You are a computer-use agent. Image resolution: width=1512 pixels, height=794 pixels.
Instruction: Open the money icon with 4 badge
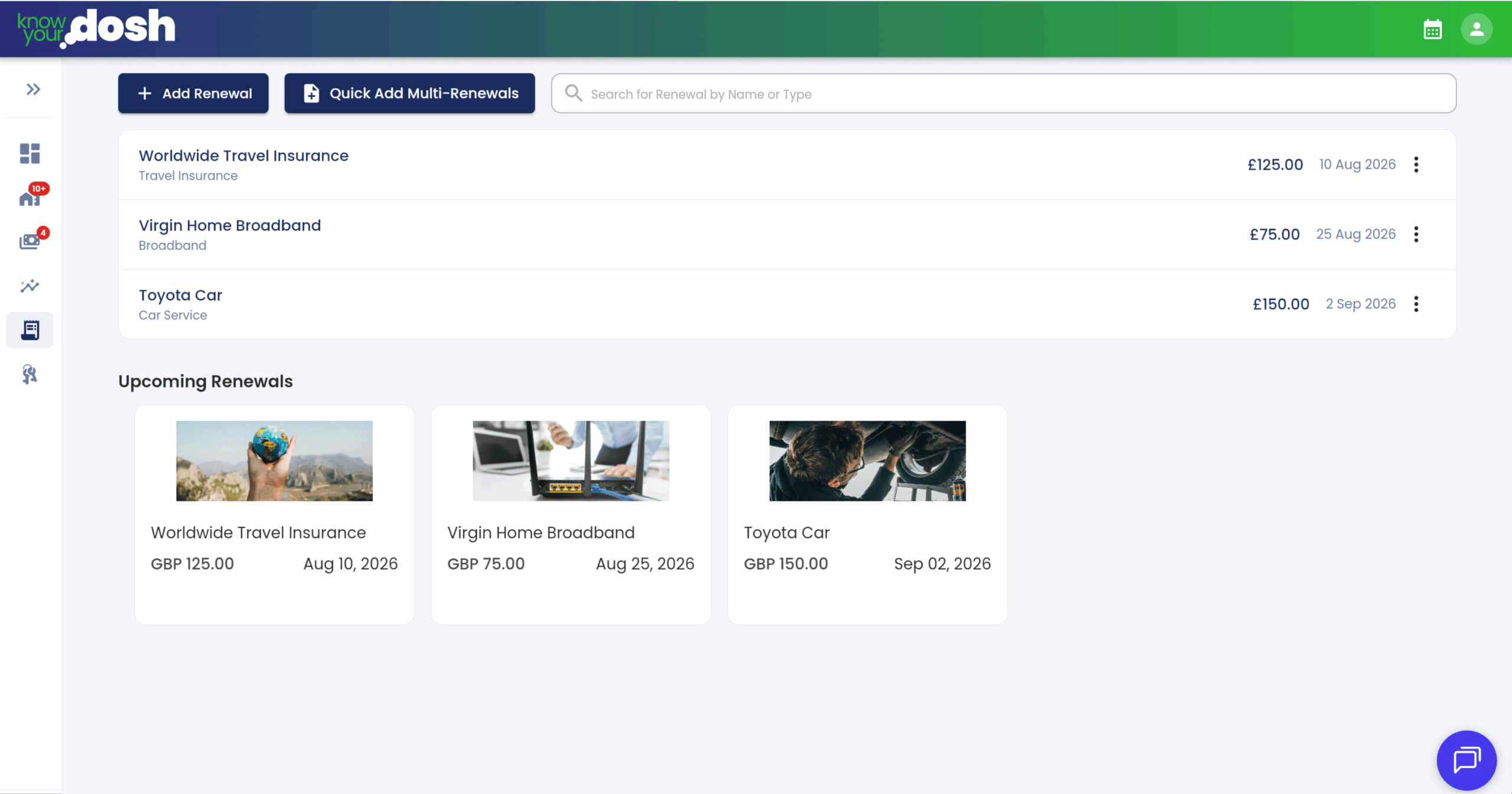[x=30, y=241]
